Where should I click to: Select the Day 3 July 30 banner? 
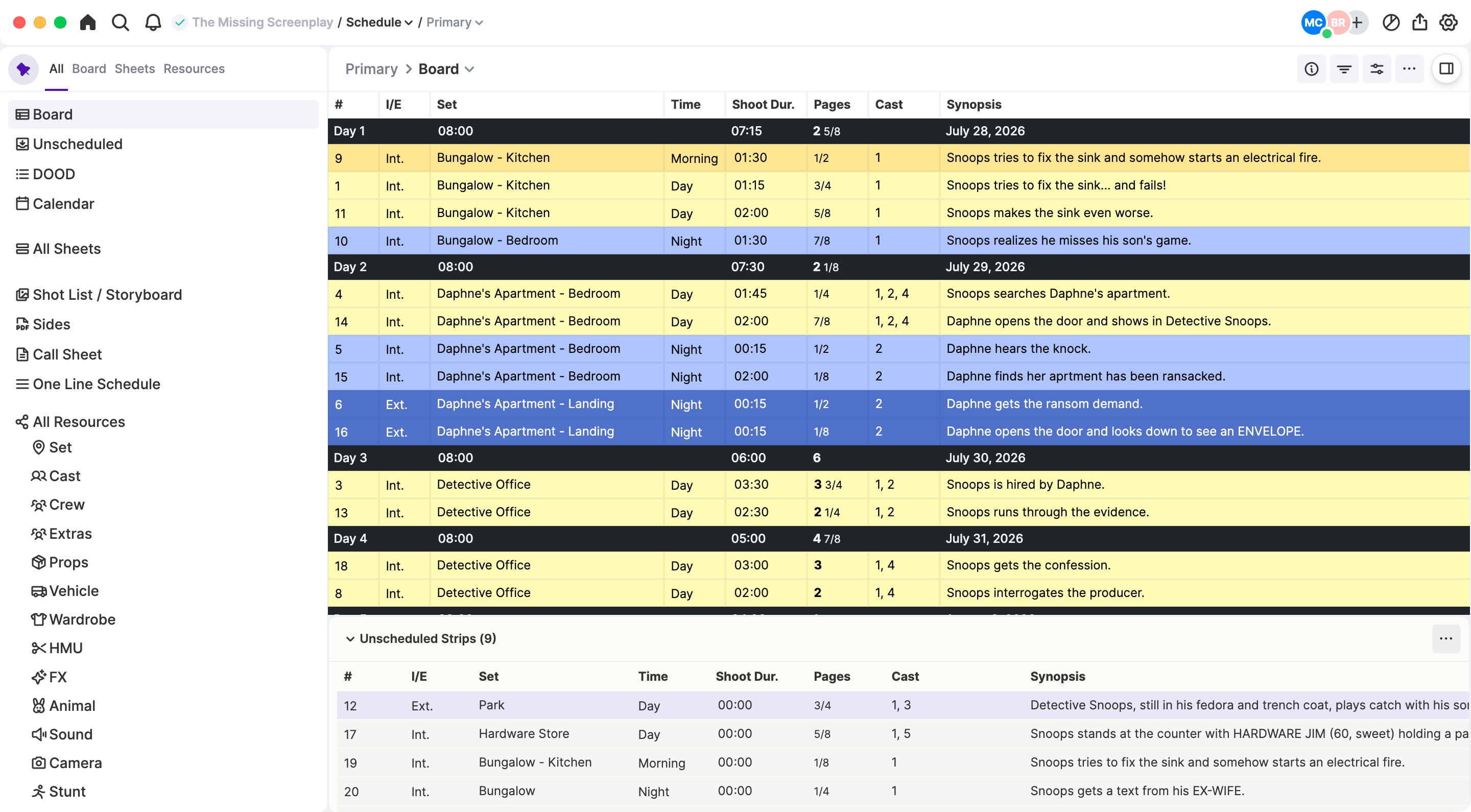tap(899, 458)
